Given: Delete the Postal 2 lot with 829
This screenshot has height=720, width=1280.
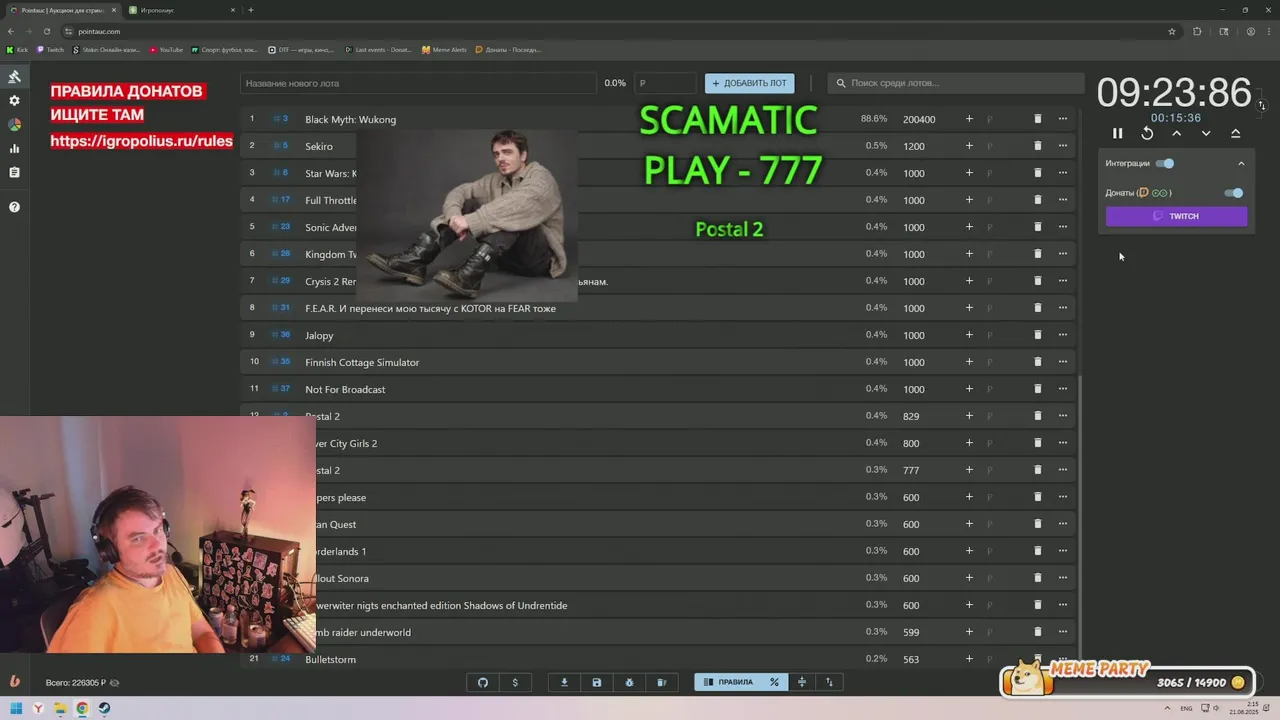Looking at the screenshot, I should (x=1037, y=416).
